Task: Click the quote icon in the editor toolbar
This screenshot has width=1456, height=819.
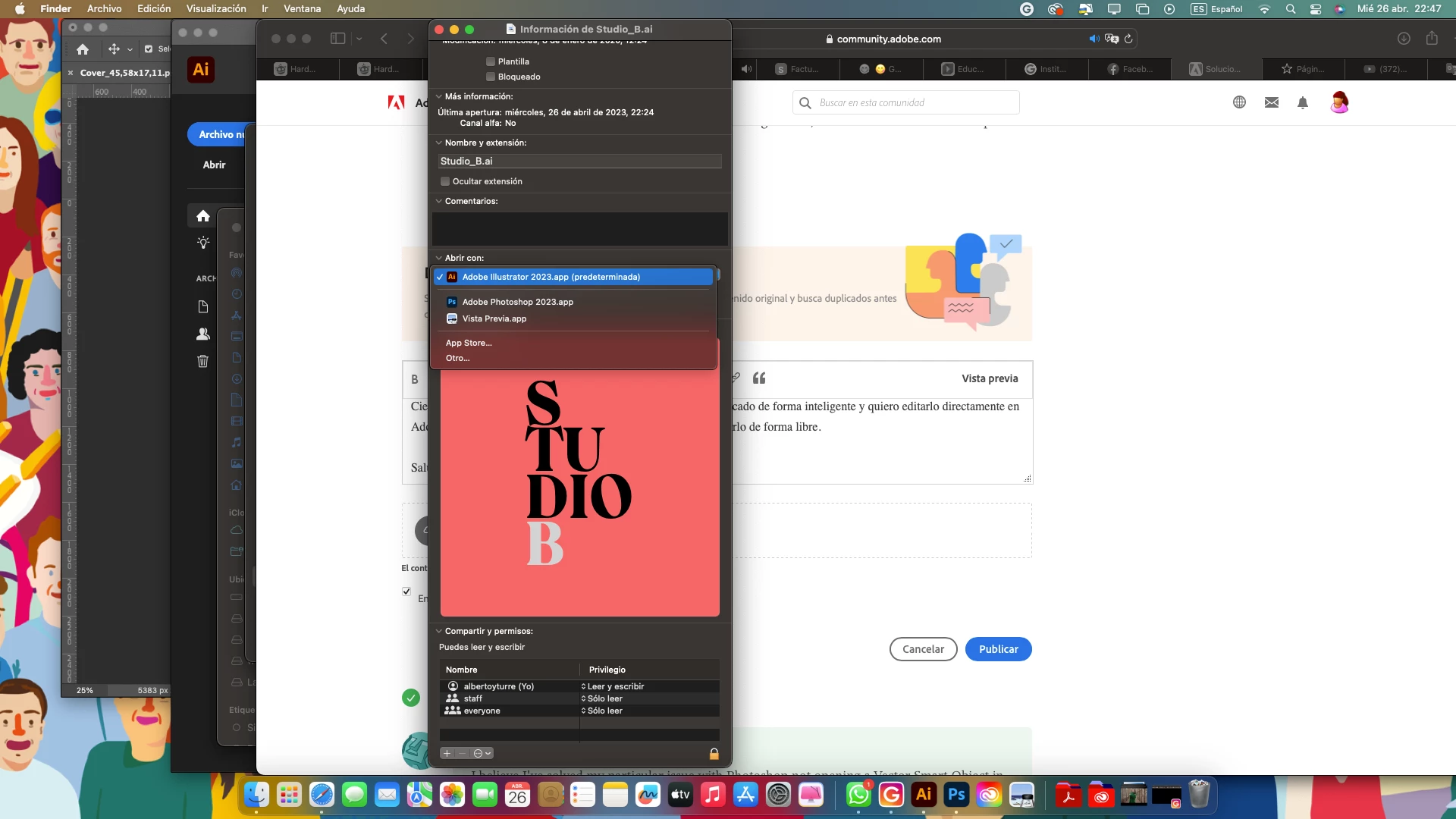Action: [x=759, y=378]
